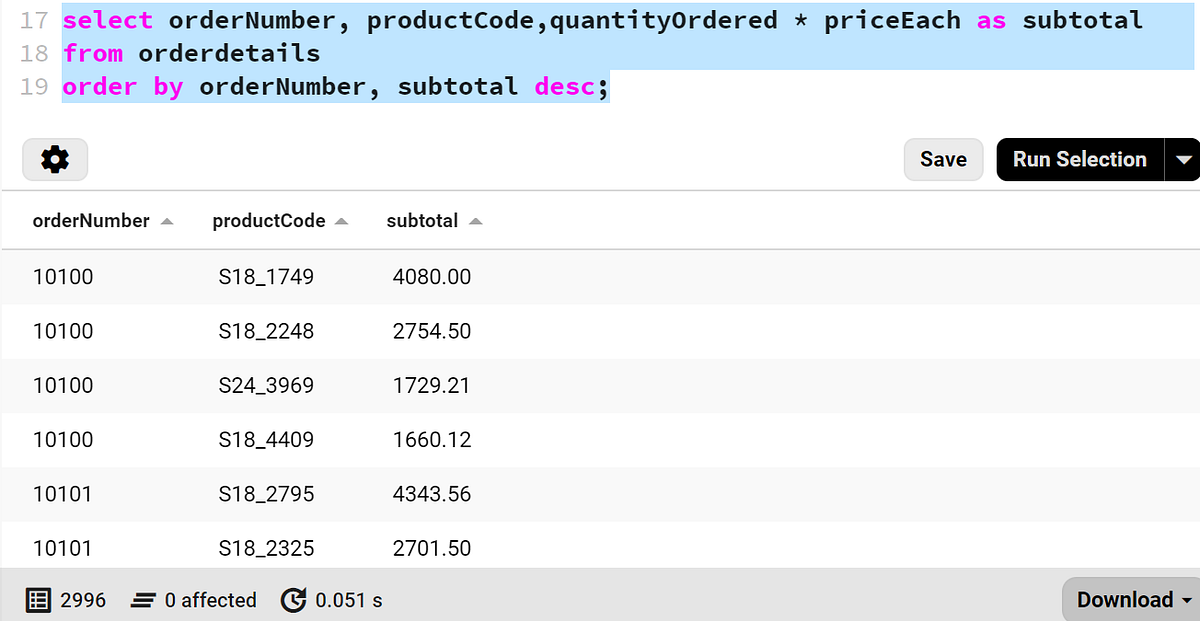Click the rows affected icon in the status bar

click(x=144, y=600)
